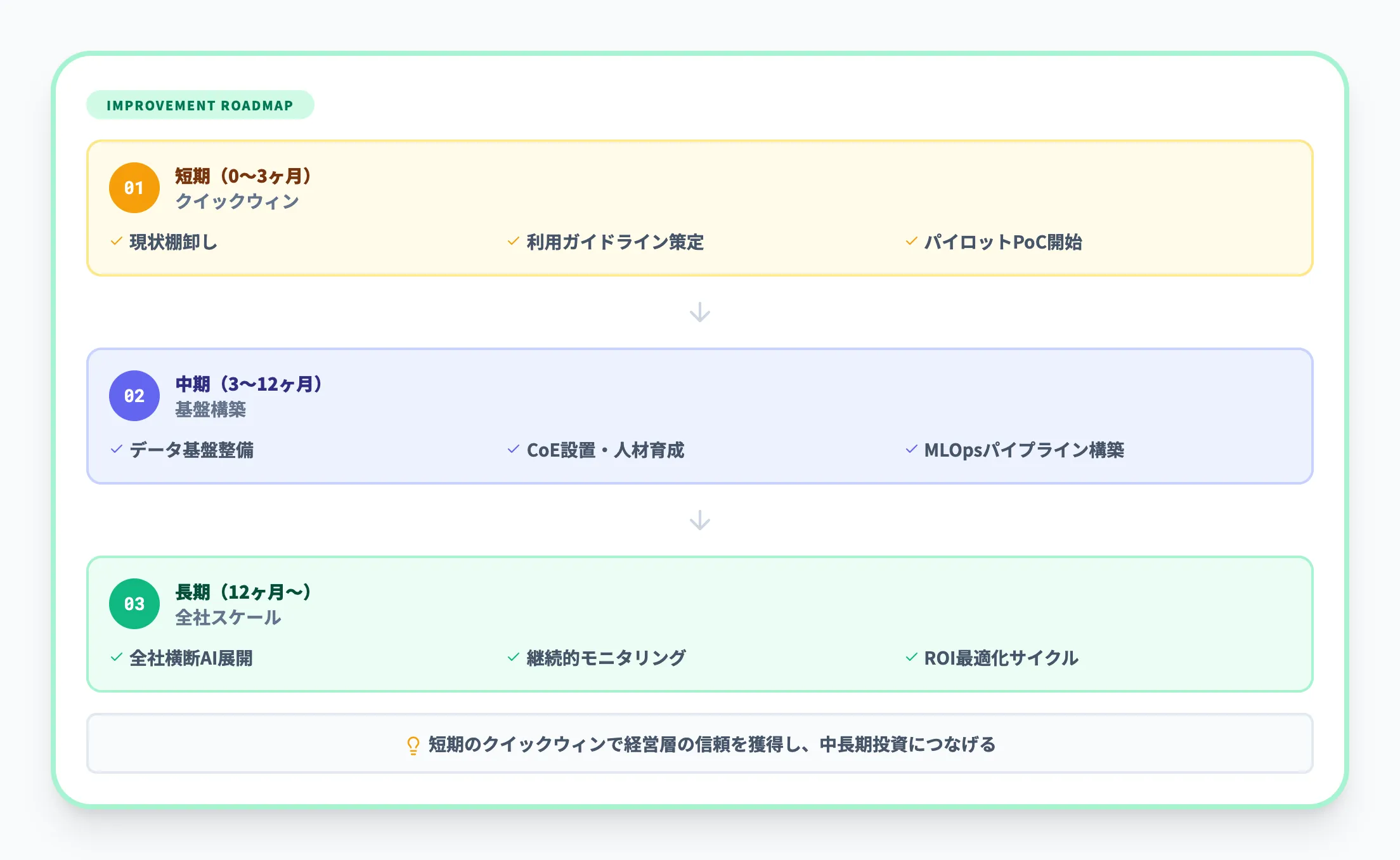
Task: Click the 02 purple phase number icon
Action: (x=134, y=395)
